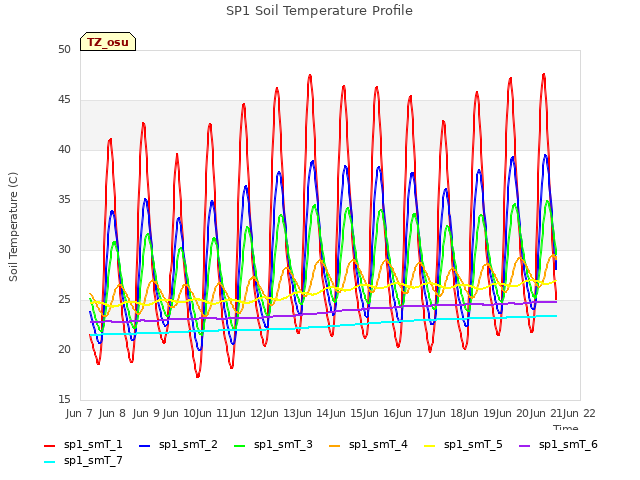Click the Jun 22 x-axis tick label
Image resolution: width=640 pixels, height=480 pixels.
pos(579,413)
